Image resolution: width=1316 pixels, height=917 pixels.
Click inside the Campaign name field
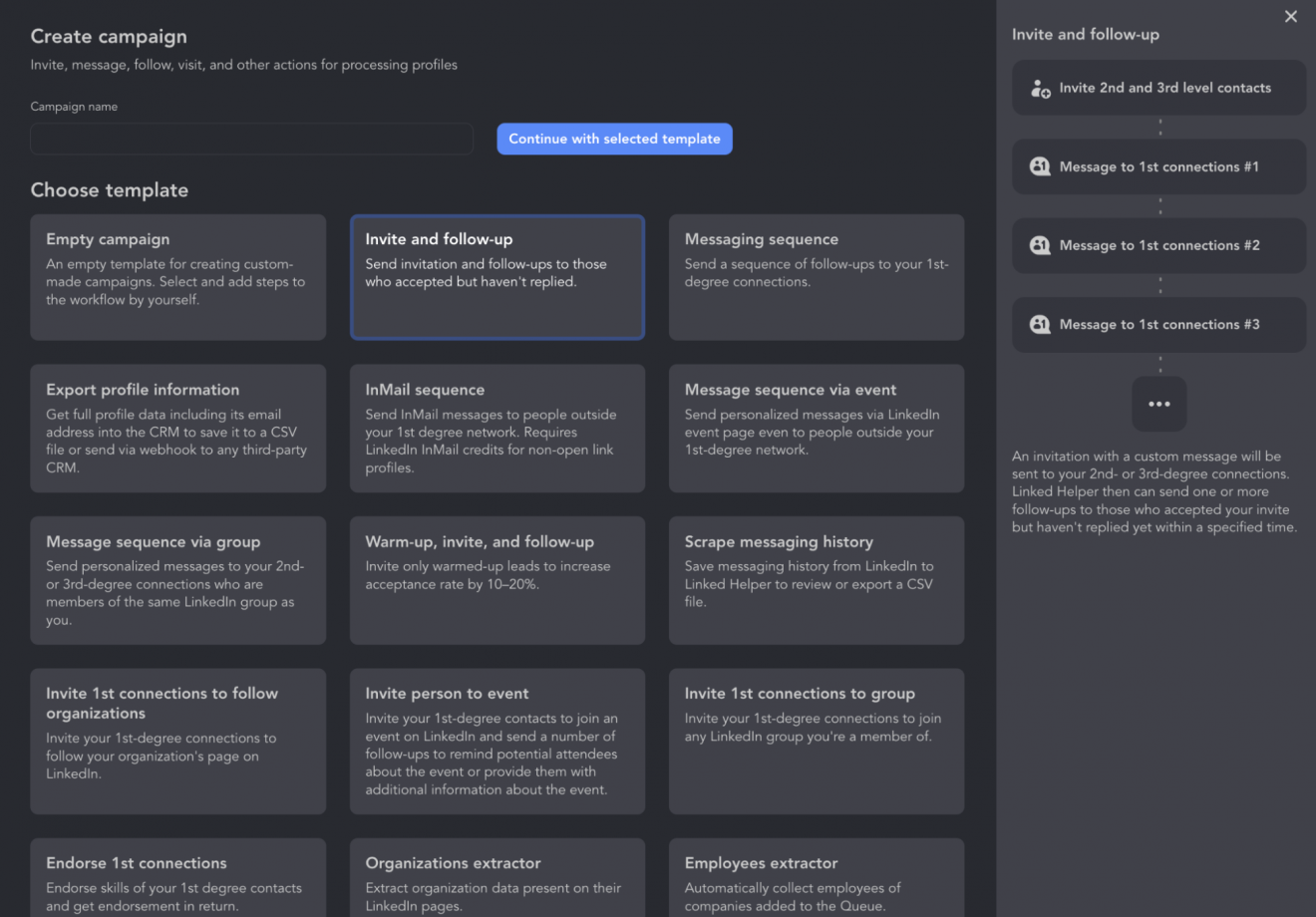(251, 139)
